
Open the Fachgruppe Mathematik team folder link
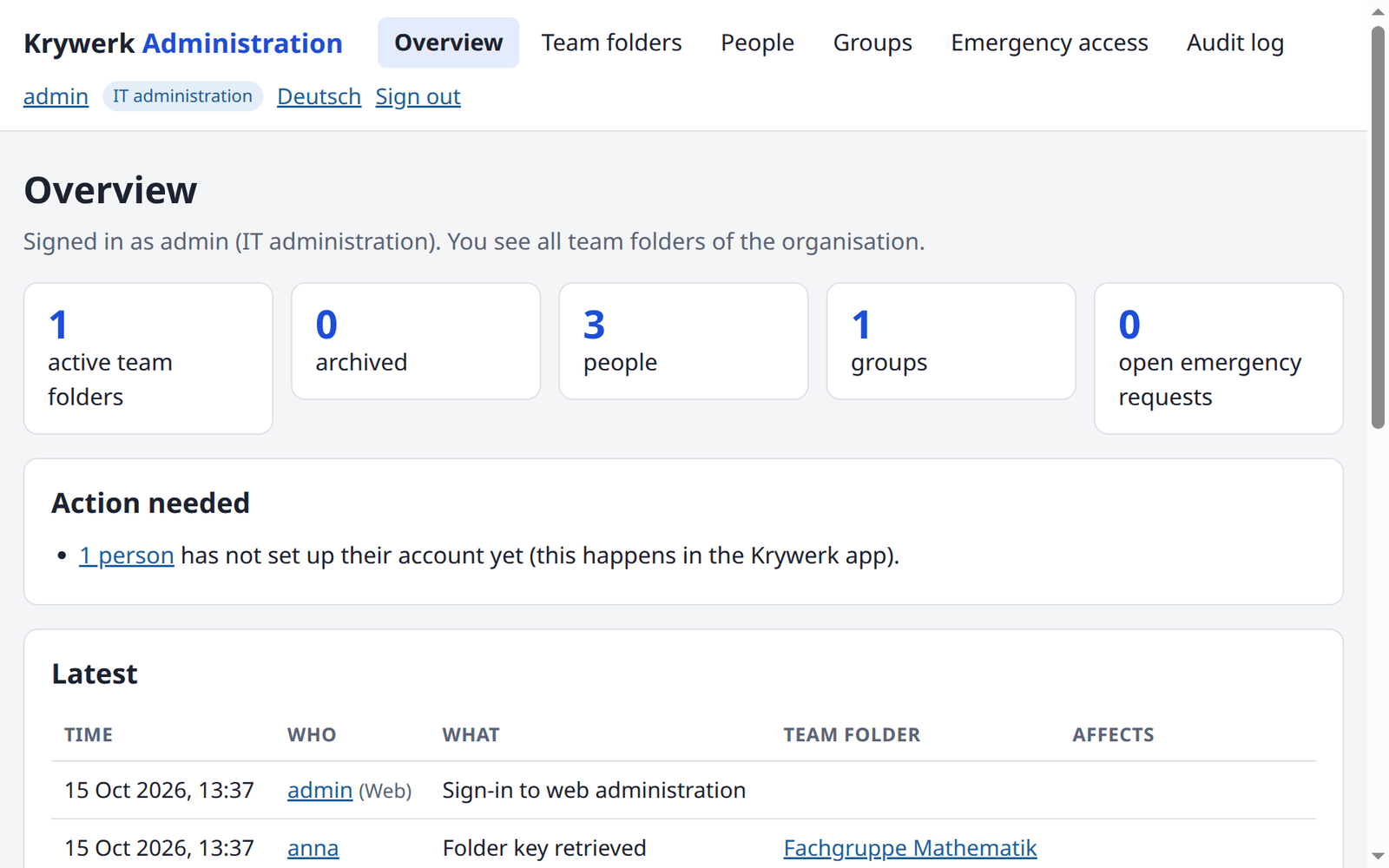910,848
